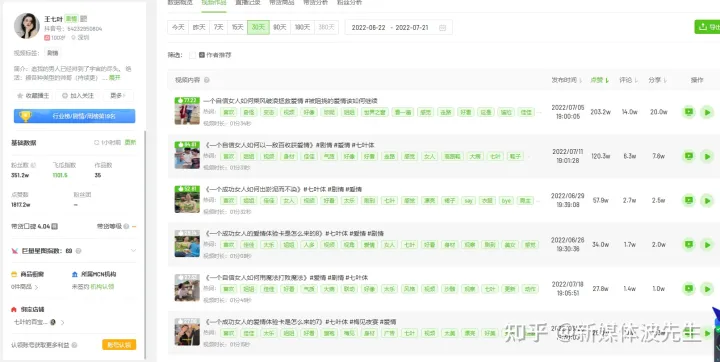The height and width of the screenshot is (362, 720).
Task: Click the orange account claim button
Action: point(119,345)
